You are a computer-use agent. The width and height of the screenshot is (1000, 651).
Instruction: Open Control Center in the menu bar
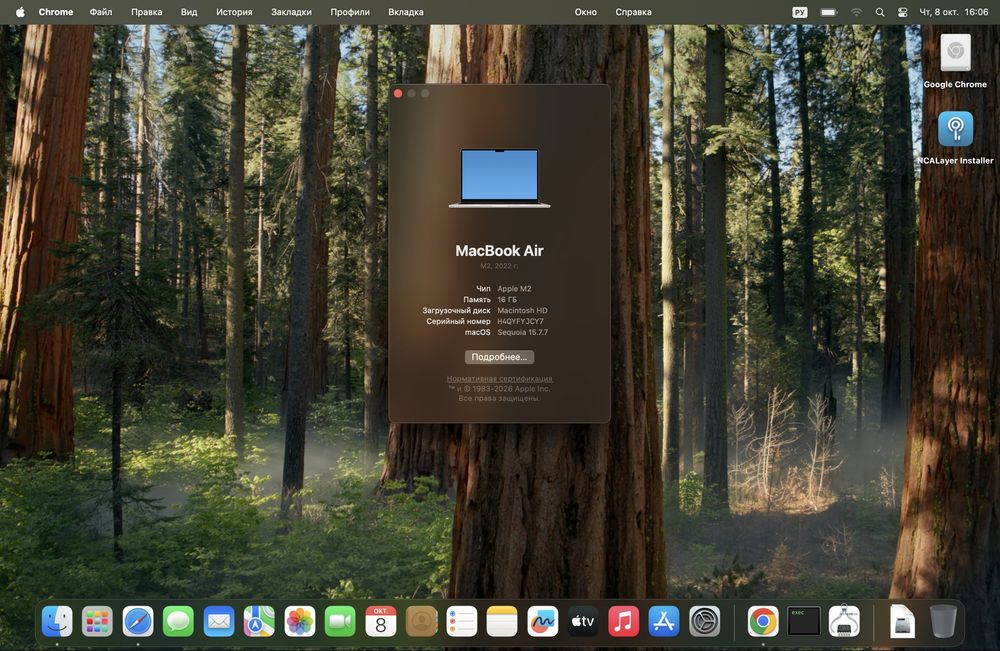point(902,12)
